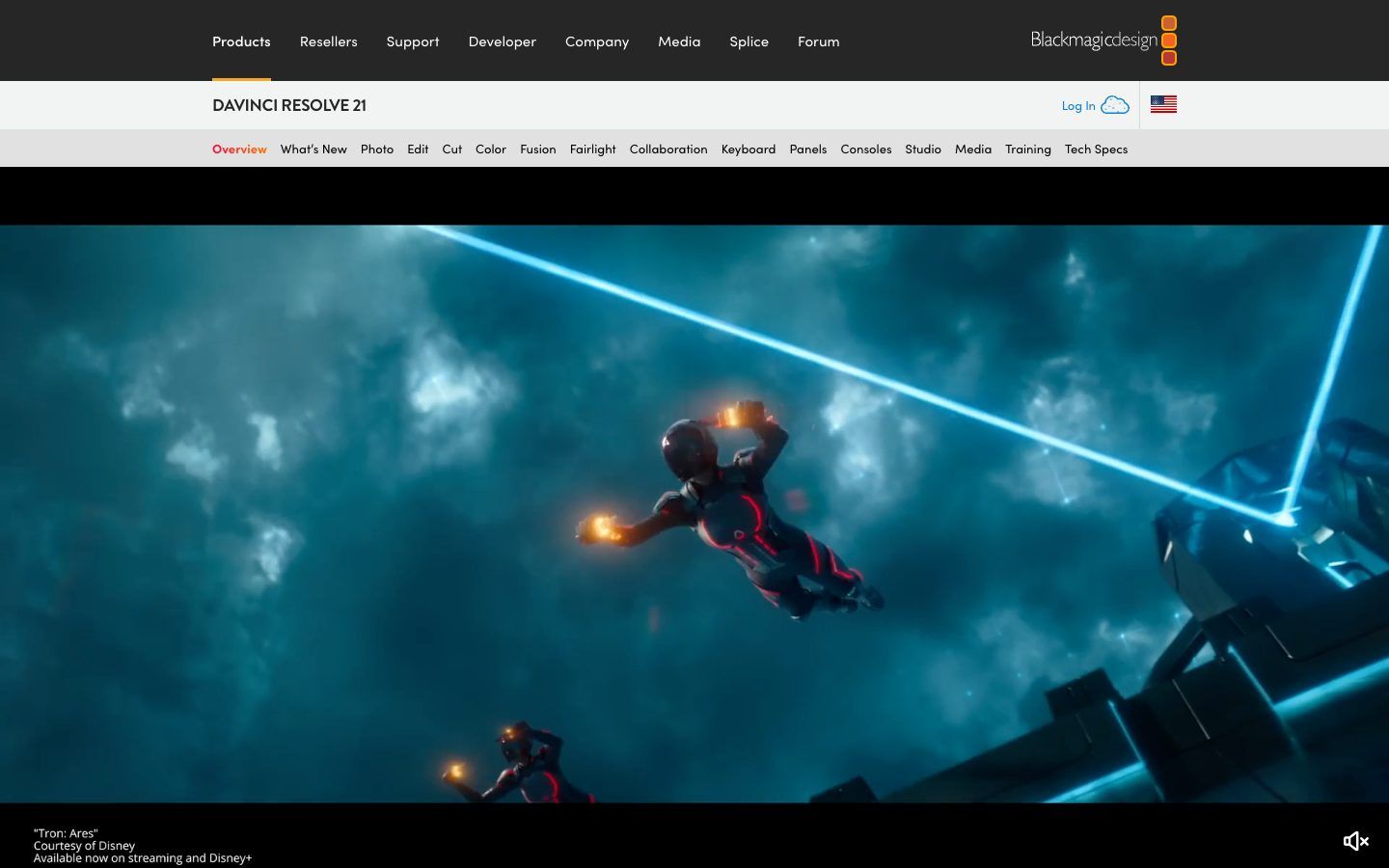This screenshot has height=868, width=1389.
Task: Open the Developer page
Action: click(x=503, y=41)
